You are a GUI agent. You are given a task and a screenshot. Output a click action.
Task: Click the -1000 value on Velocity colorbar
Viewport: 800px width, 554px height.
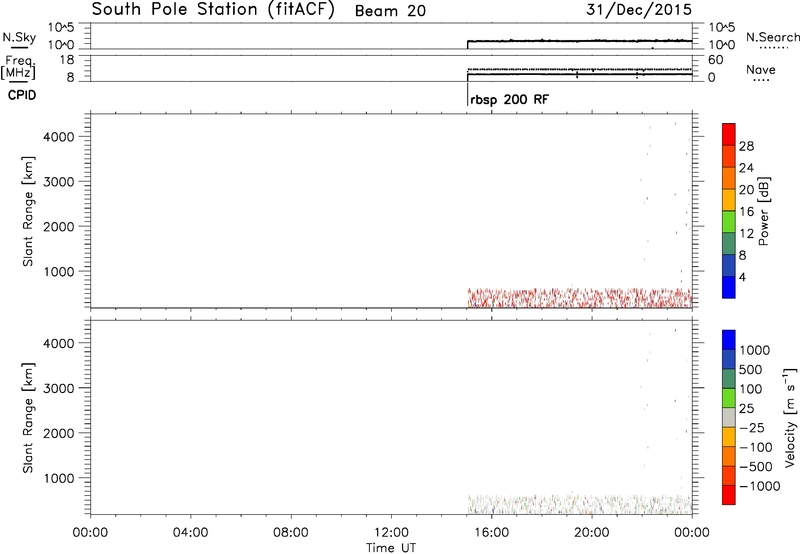(760, 486)
